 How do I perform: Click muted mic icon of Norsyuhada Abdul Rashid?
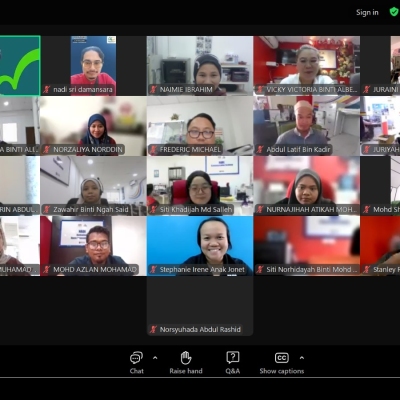pos(153,329)
